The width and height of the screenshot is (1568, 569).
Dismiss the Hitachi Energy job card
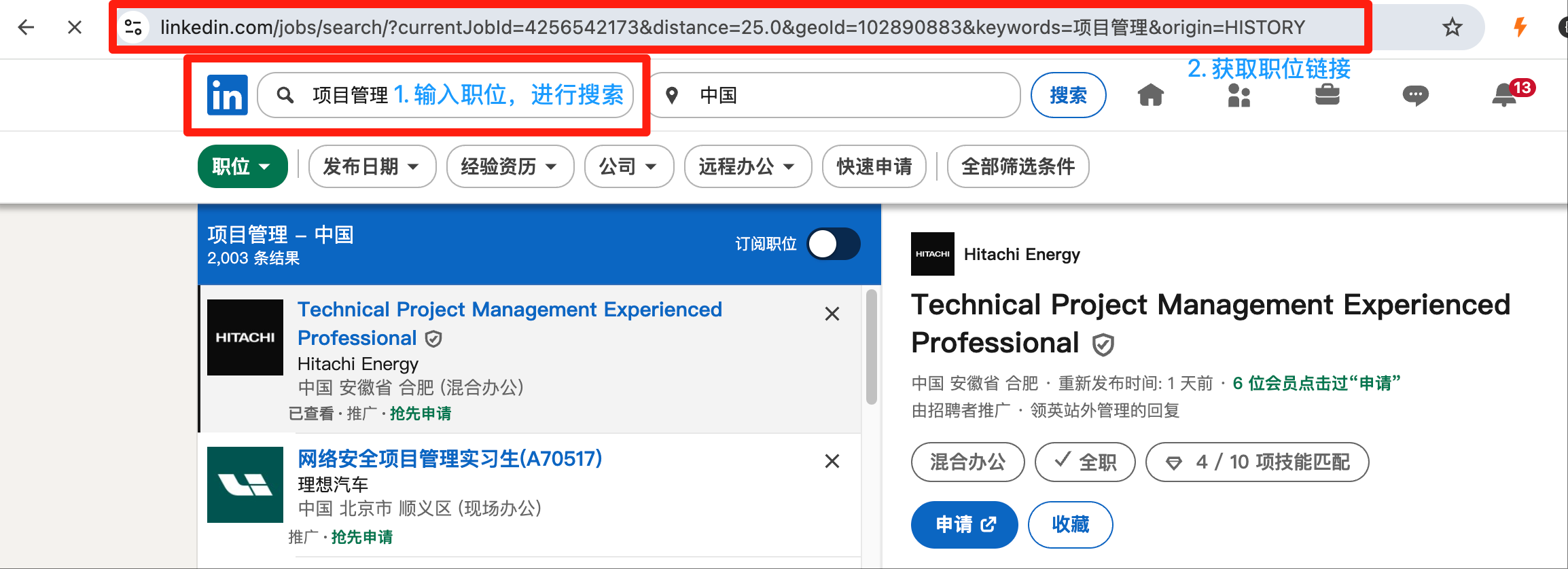point(832,314)
